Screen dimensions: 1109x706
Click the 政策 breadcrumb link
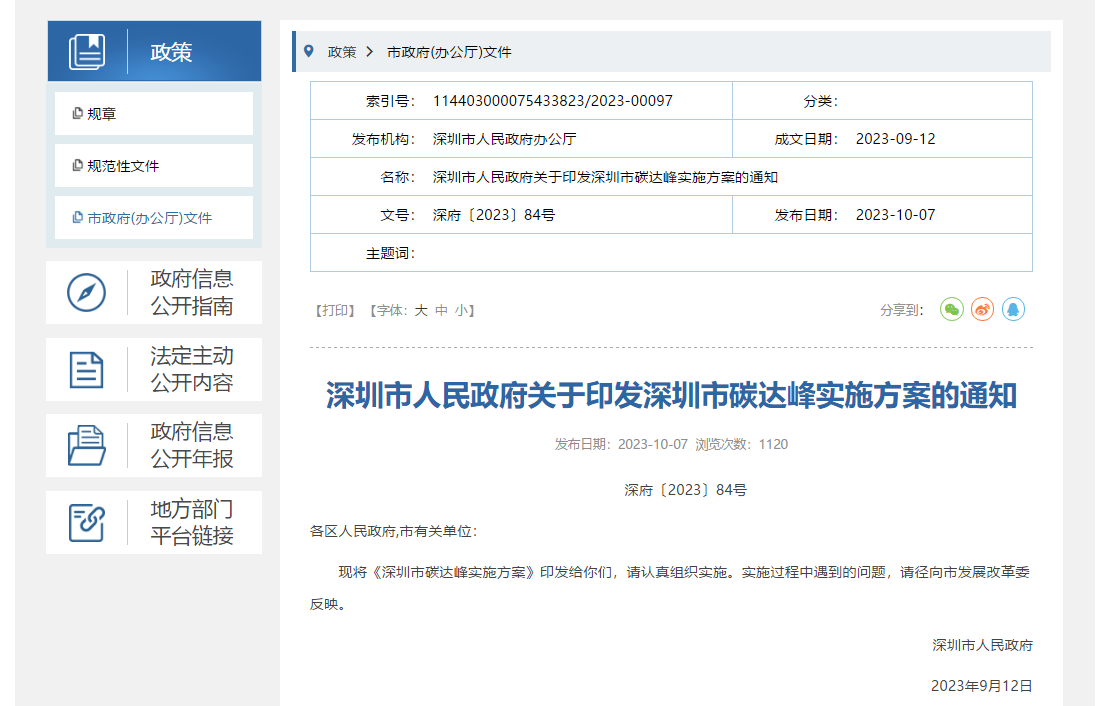(x=342, y=52)
